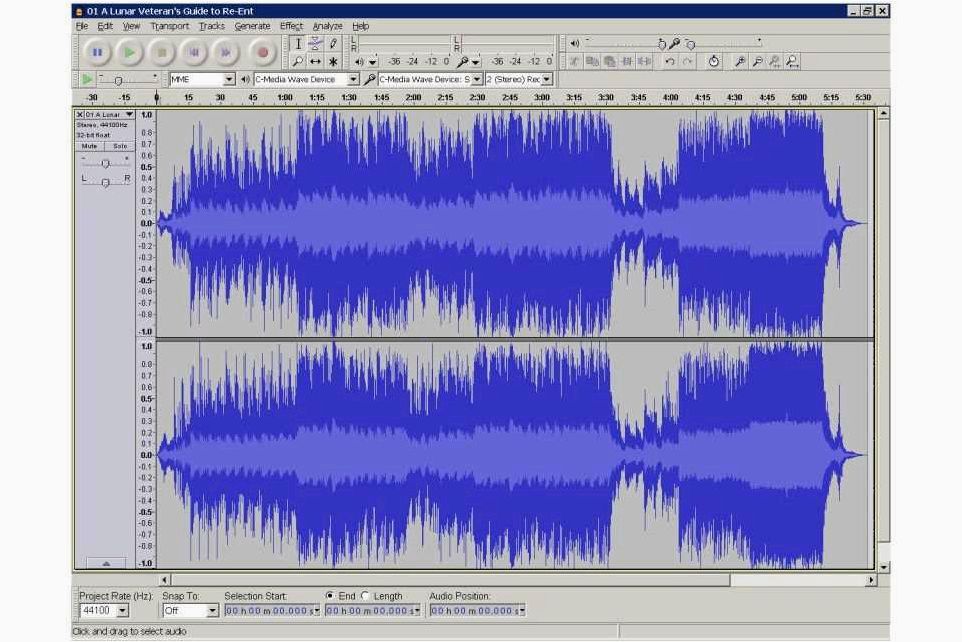Open the Edit menu
This screenshot has width=962, height=642.
point(105,26)
